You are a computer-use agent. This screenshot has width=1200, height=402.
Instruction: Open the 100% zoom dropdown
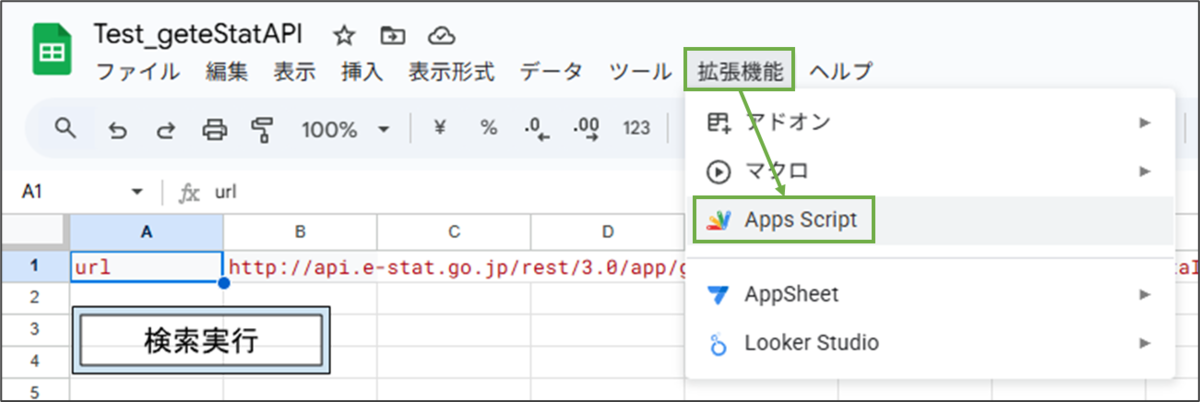(345, 129)
